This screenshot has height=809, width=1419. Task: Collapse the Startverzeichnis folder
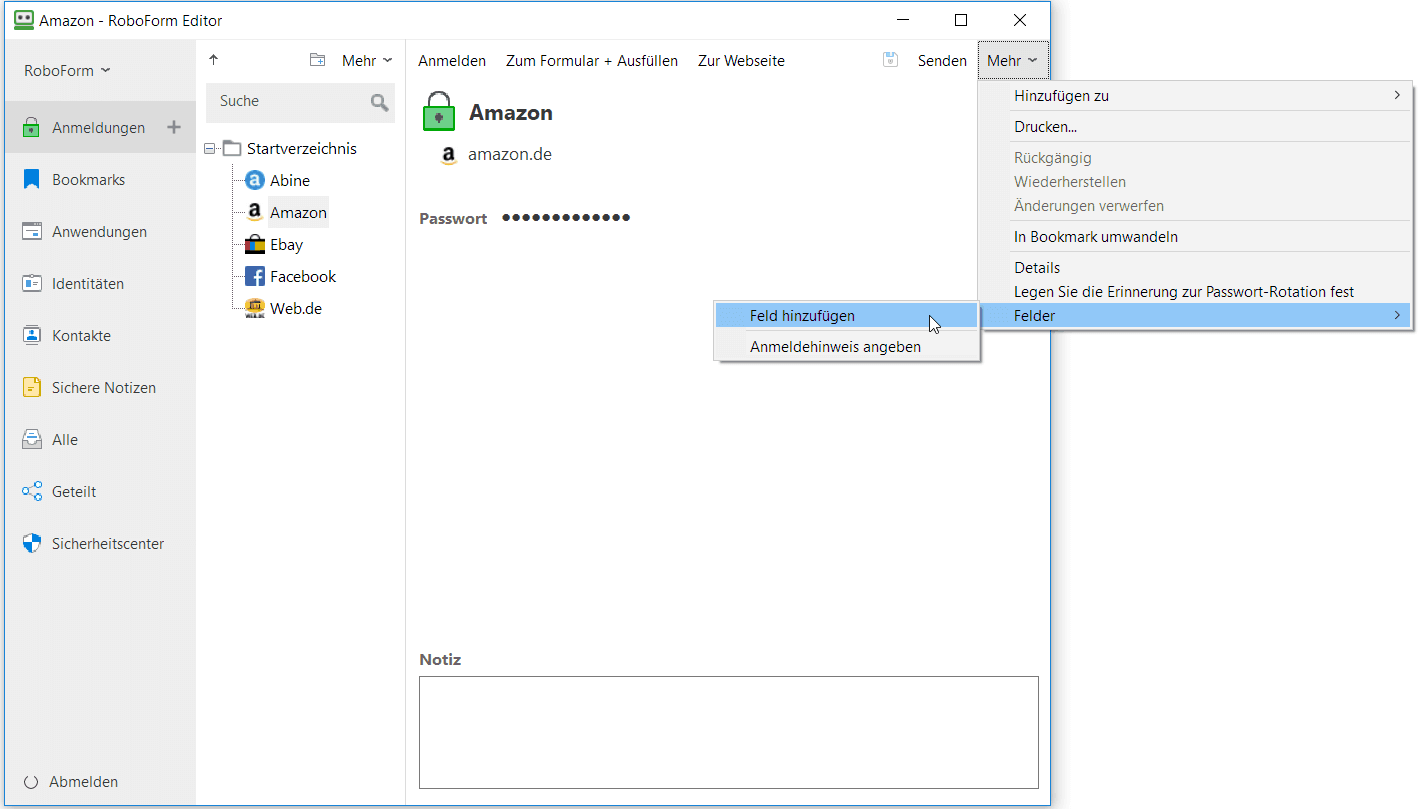210,149
